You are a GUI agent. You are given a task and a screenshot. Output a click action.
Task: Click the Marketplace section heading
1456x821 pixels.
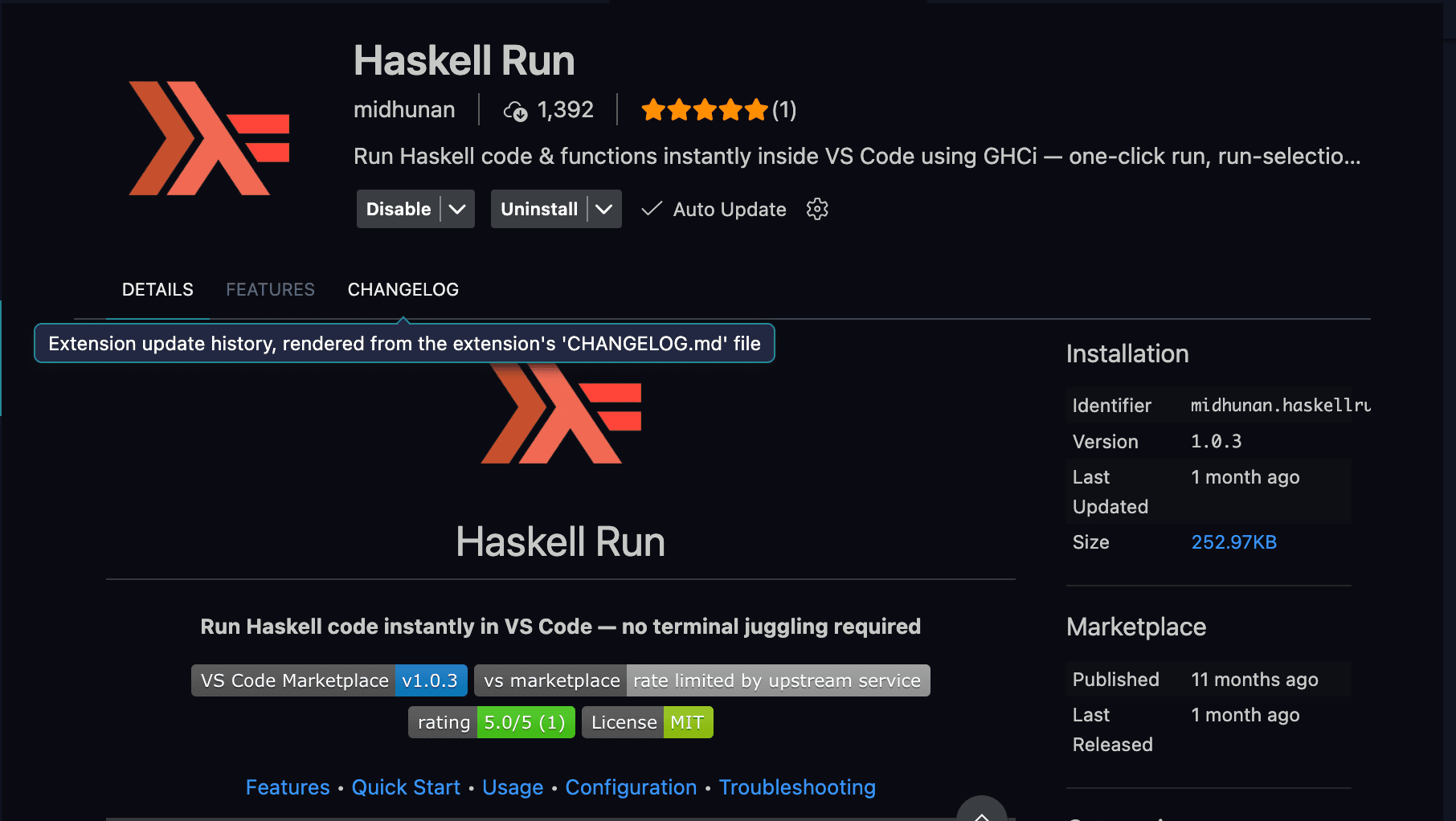click(x=1136, y=627)
